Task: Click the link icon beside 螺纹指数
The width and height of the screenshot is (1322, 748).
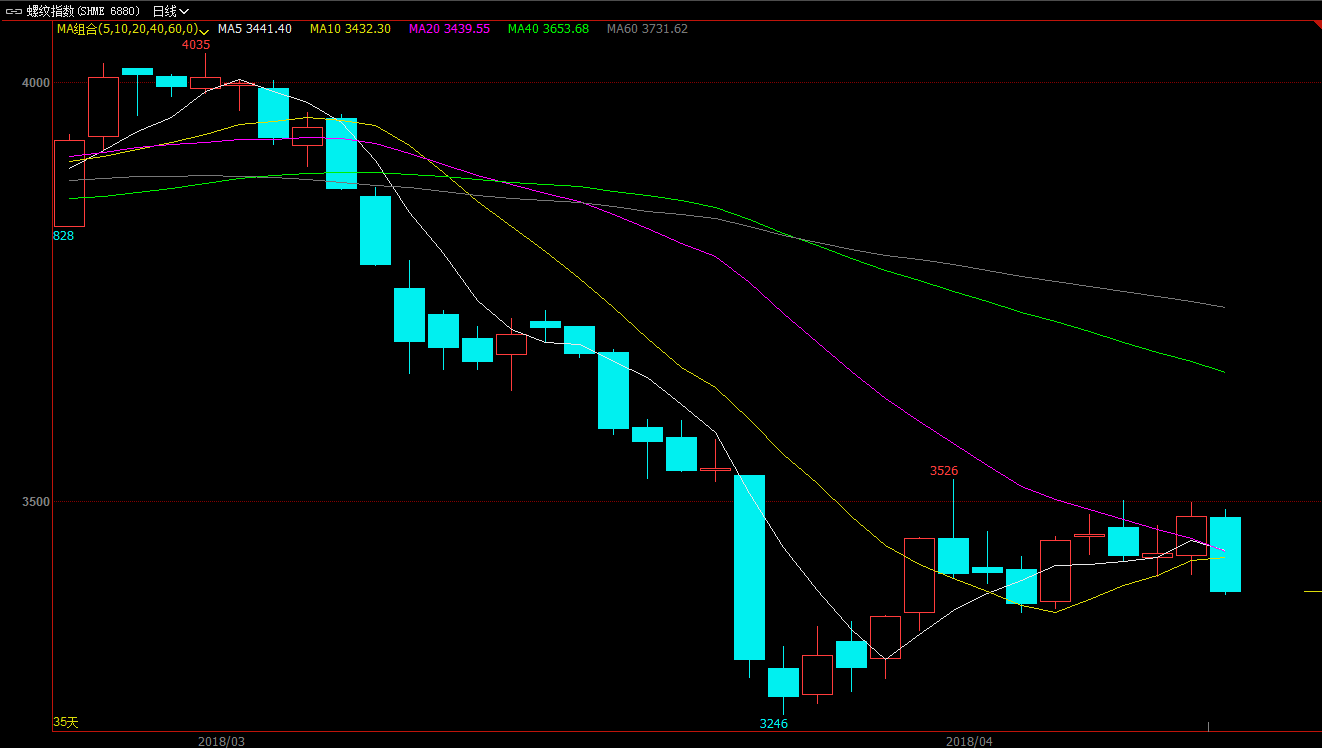Action: pyautogui.click(x=14, y=11)
